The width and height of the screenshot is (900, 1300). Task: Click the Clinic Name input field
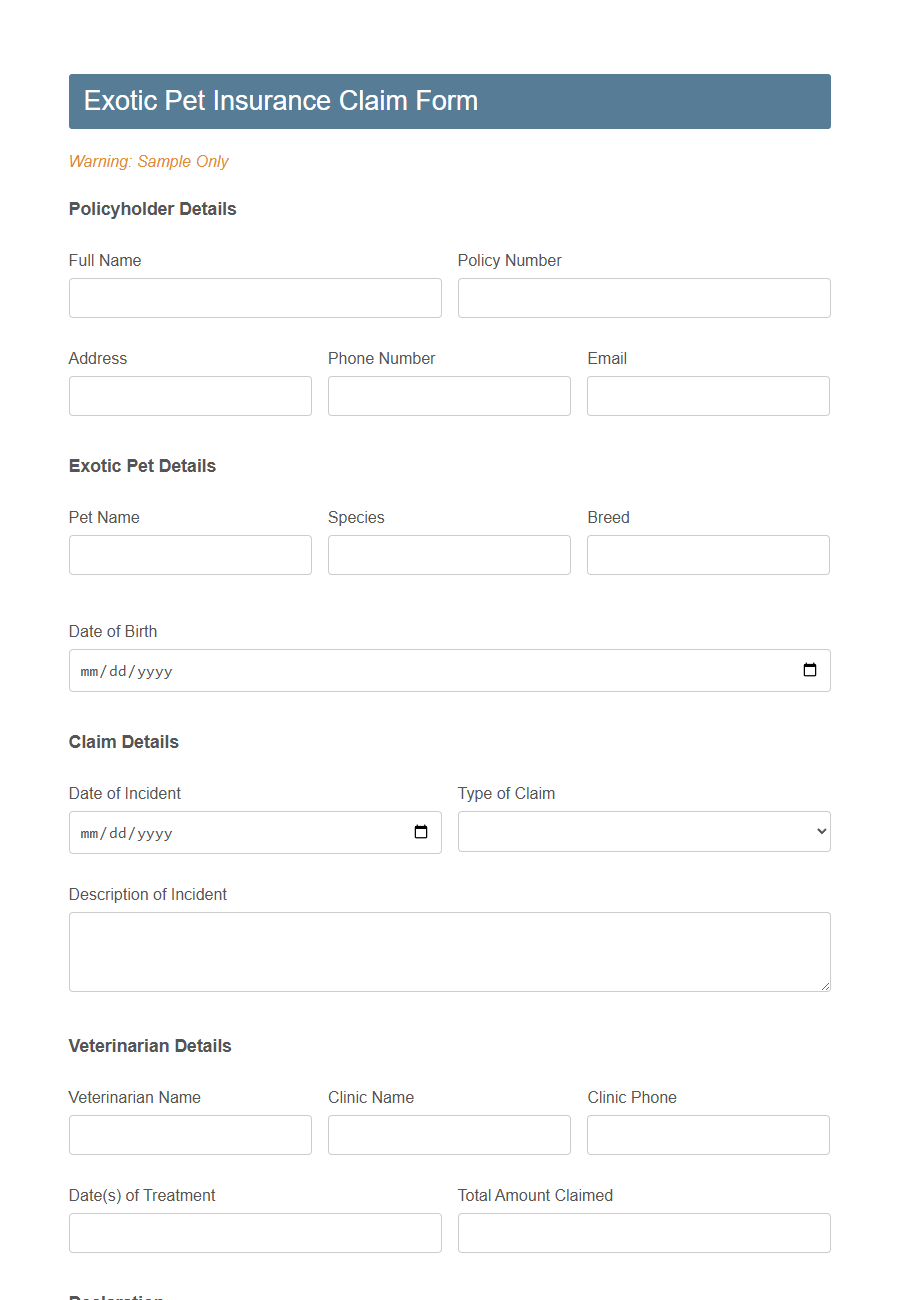click(x=448, y=1135)
